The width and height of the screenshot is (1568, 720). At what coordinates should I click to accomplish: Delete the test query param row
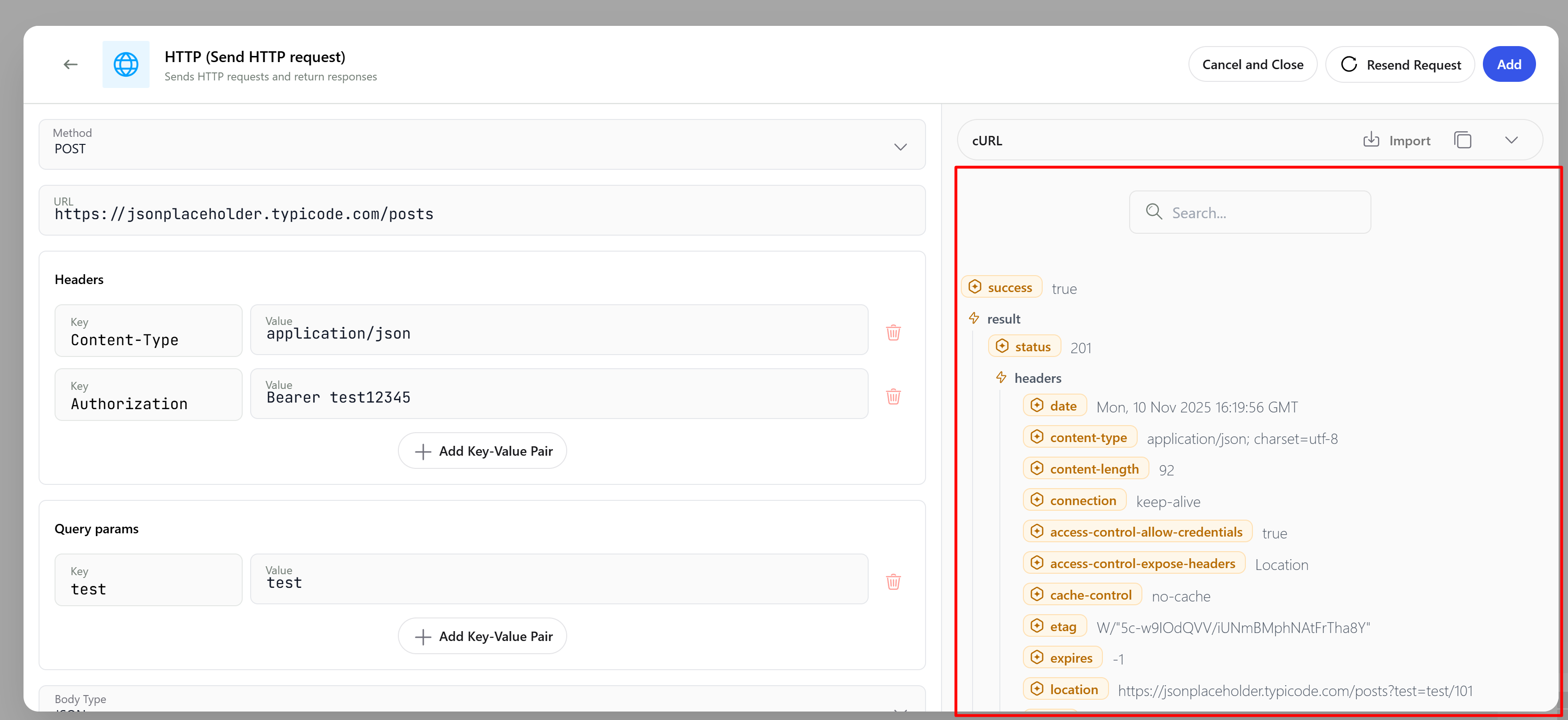[x=893, y=582]
